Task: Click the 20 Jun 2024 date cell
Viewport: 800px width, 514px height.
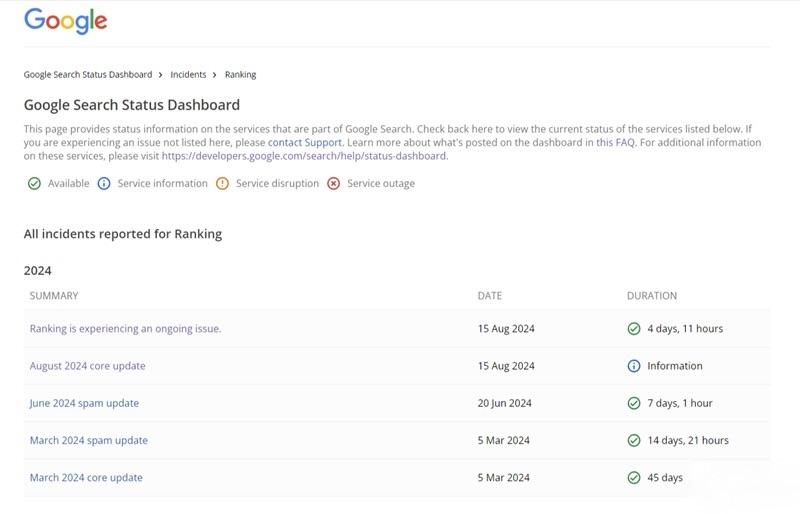Action: (505, 403)
